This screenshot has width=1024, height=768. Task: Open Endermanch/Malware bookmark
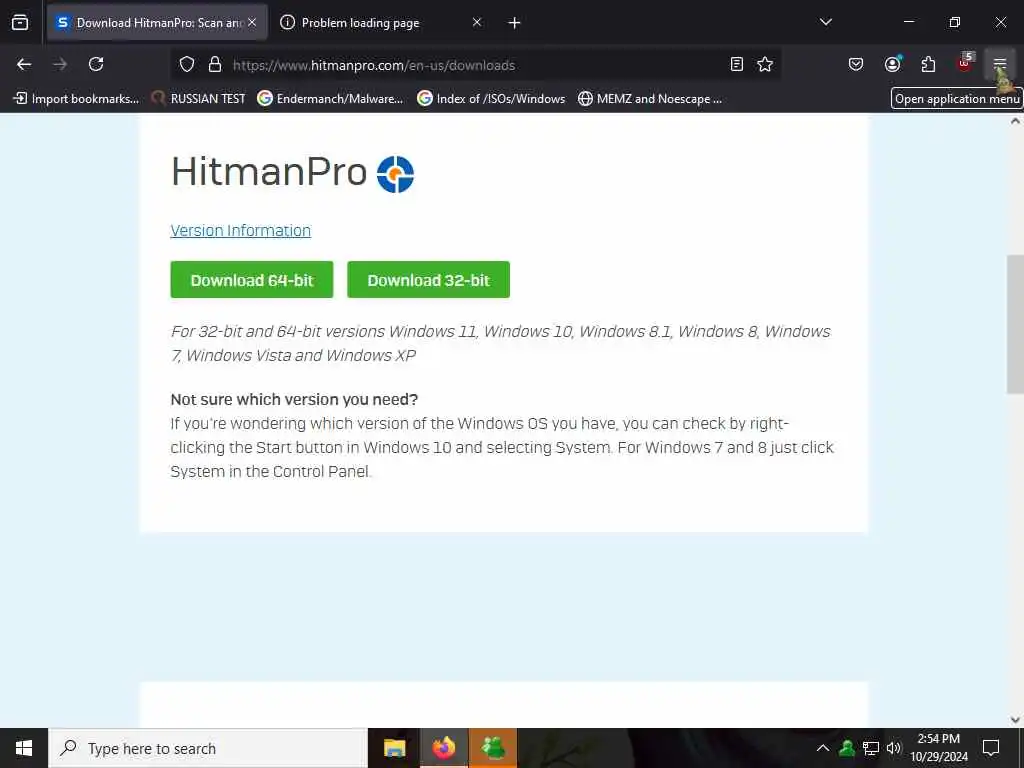point(330,99)
